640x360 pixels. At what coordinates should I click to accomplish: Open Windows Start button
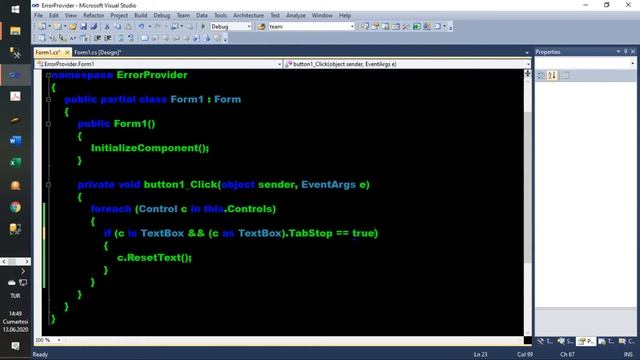16,9
